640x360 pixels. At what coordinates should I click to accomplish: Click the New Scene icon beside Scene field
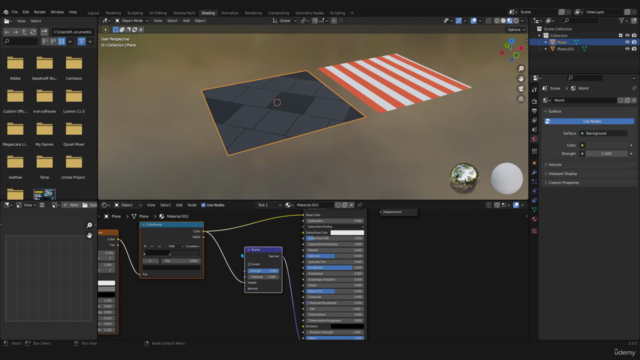562,12
